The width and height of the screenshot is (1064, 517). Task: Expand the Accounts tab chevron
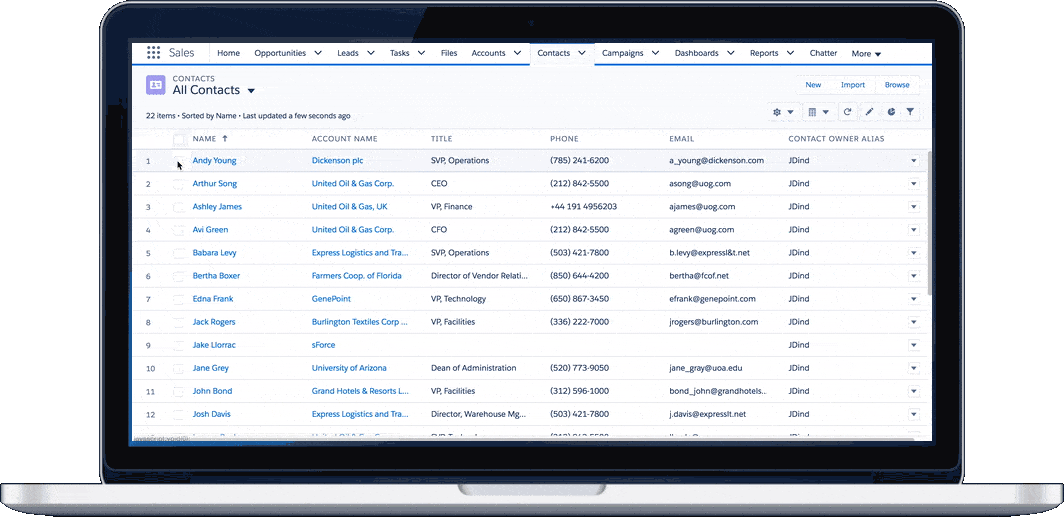(517, 53)
